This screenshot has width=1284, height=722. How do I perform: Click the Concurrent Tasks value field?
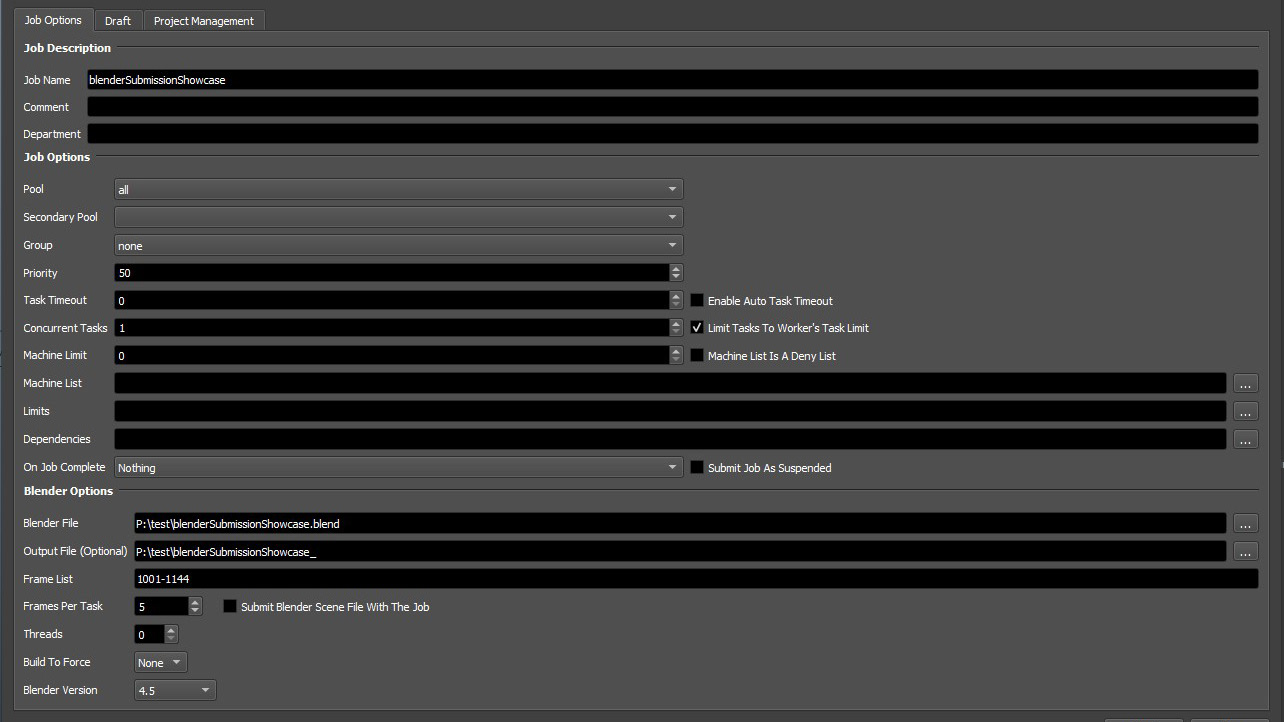[x=392, y=328]
